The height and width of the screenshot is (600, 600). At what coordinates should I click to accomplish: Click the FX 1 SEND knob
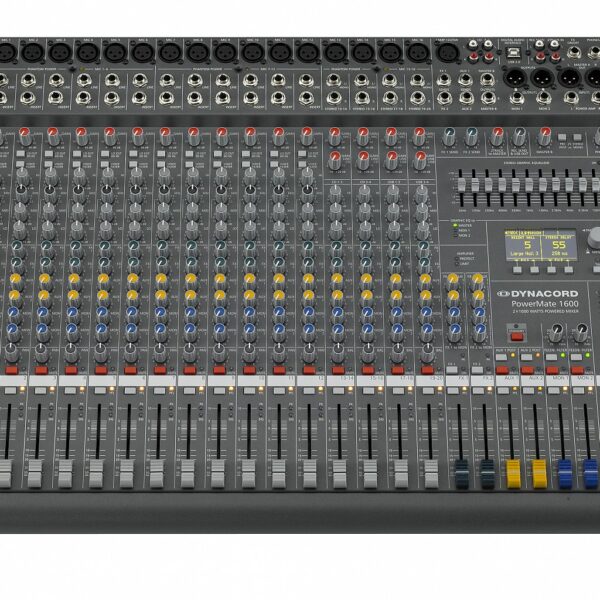448,137
